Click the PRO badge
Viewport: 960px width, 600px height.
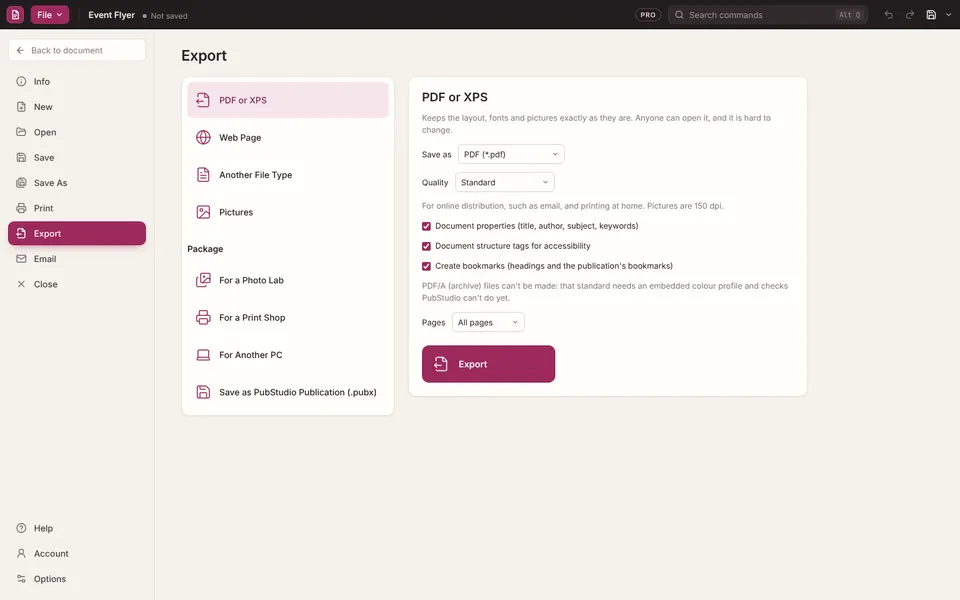pyautogui.click(x=648, y=15)
